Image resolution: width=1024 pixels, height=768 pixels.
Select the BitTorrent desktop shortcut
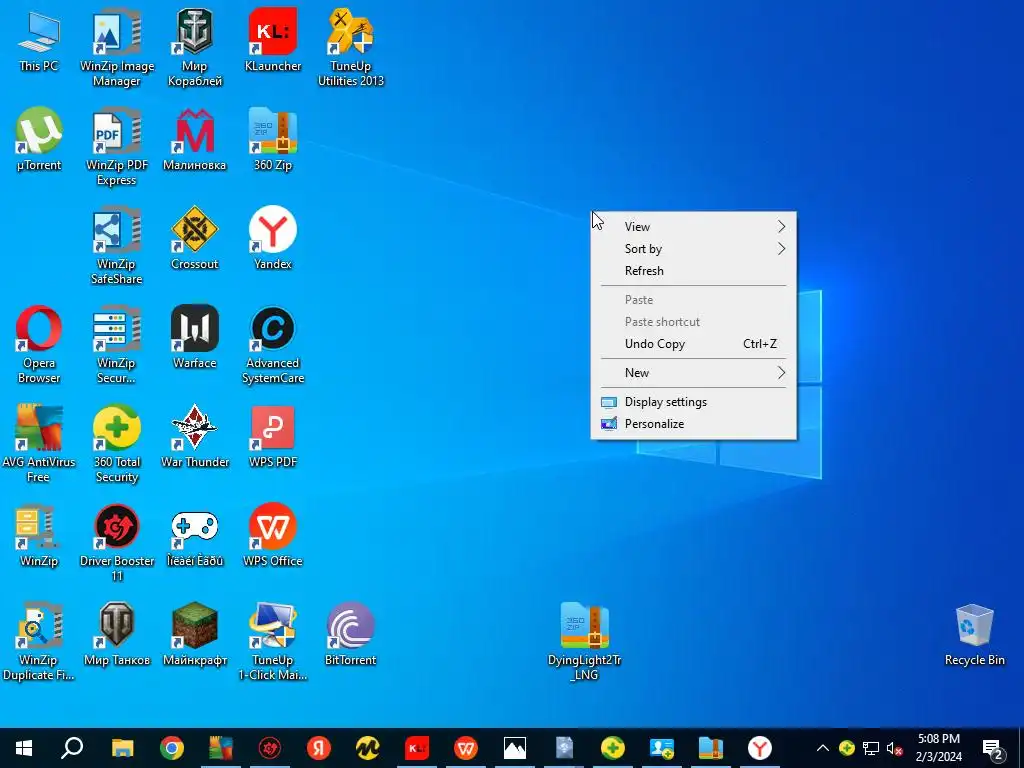(351, 634)
